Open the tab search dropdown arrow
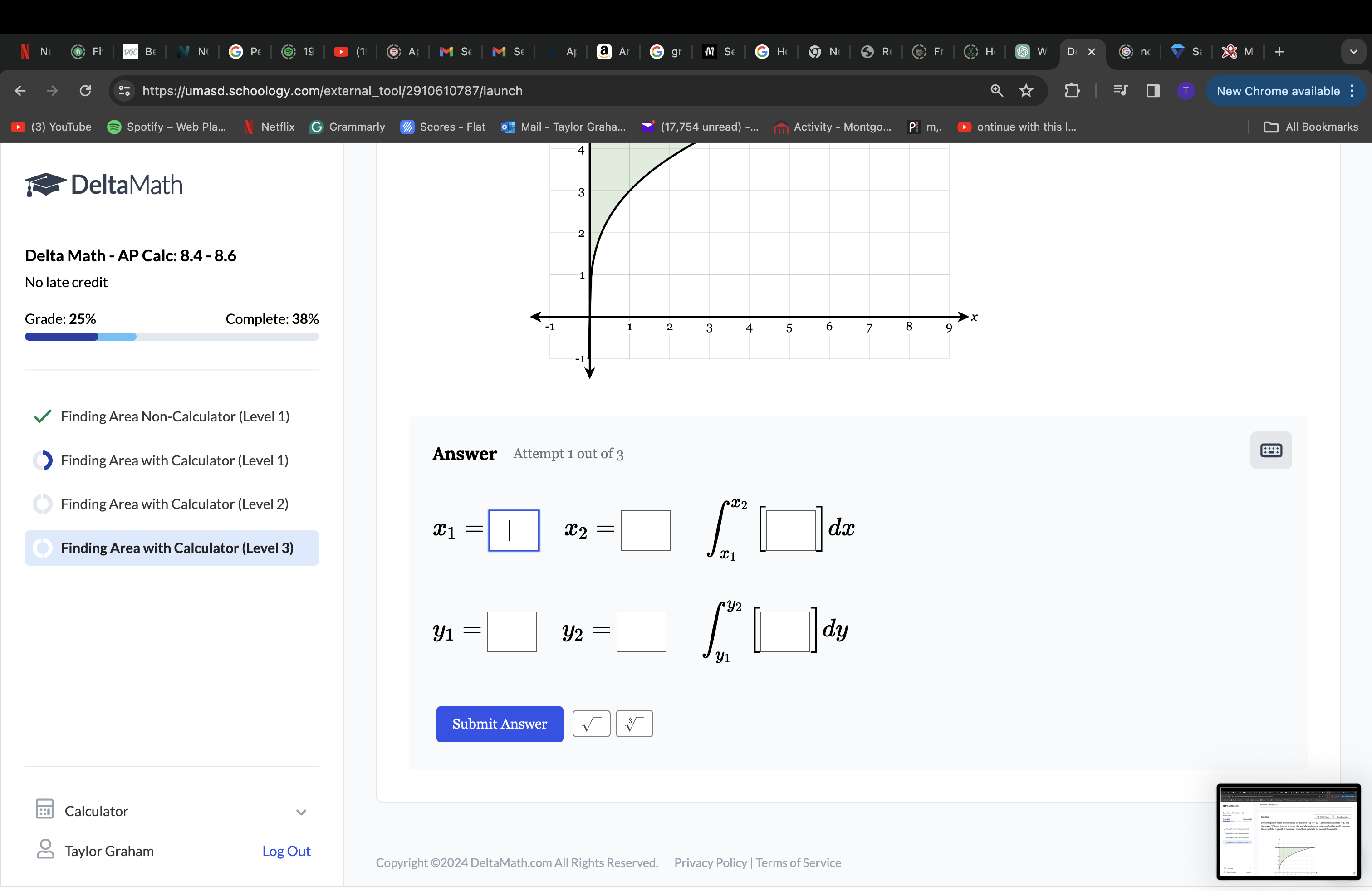1372x891 pixels. 1353,52
